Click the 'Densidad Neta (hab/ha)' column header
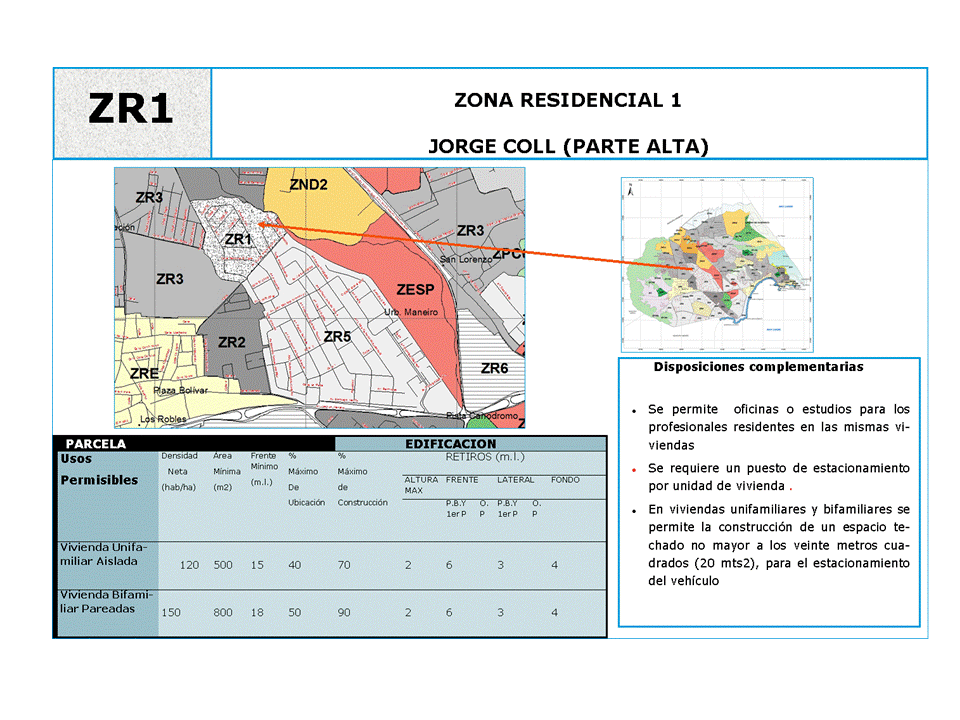Viewport: 960px width, 720px height. [x=179, y=471]
